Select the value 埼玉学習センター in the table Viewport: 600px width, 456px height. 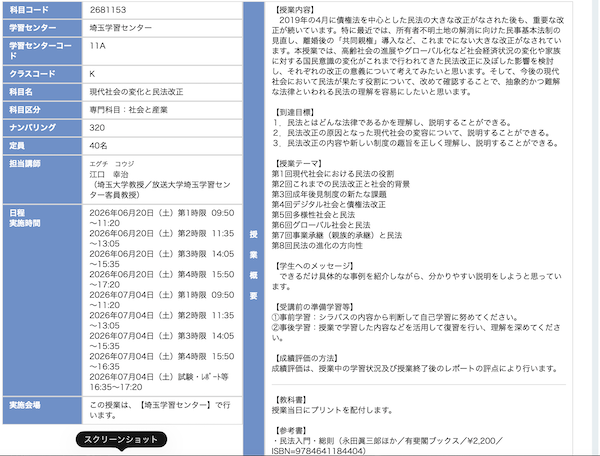(121, 28)
